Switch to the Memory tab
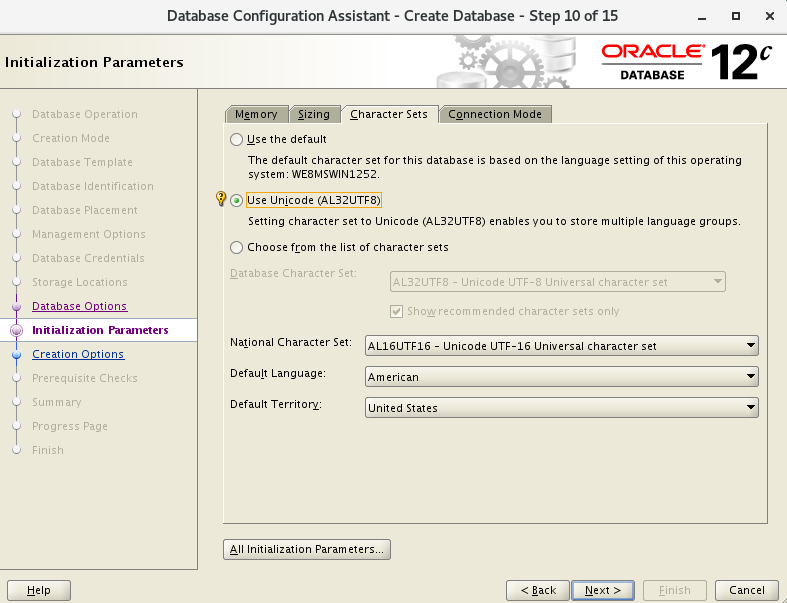This screenshot has height=603, width=787. (256, 114)
